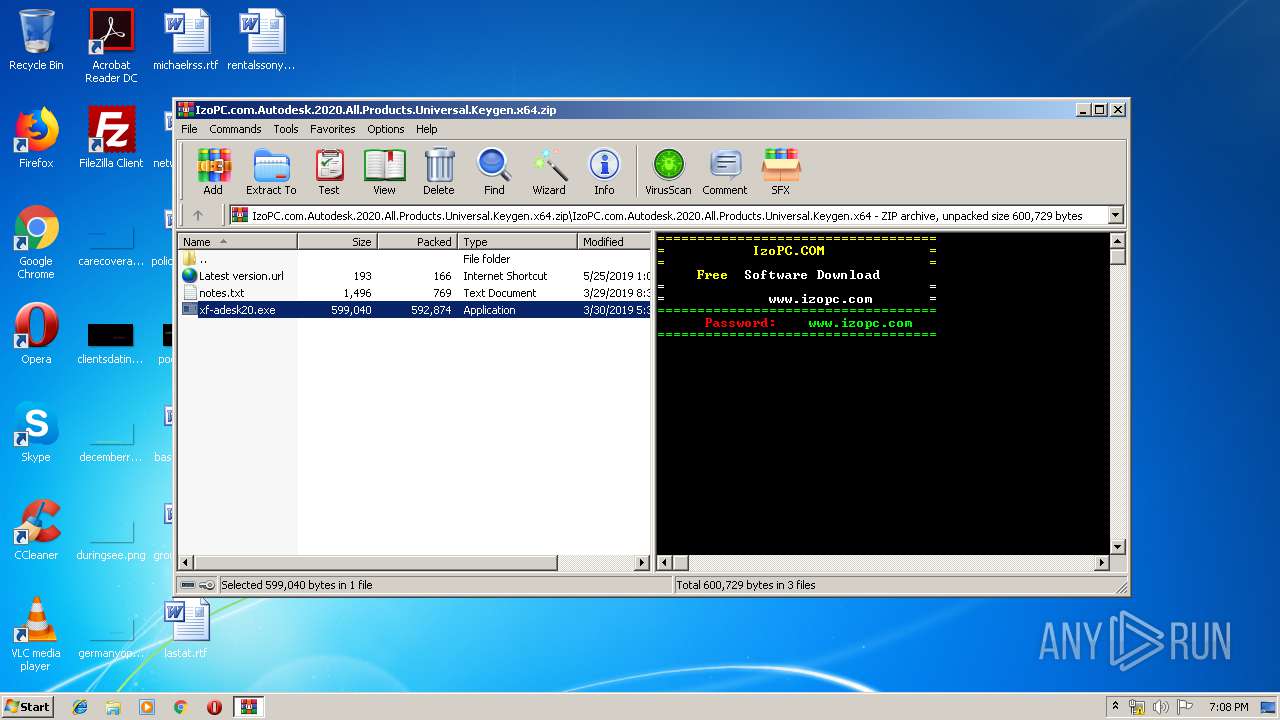Open rentalssony desktop document

(261, 39)
